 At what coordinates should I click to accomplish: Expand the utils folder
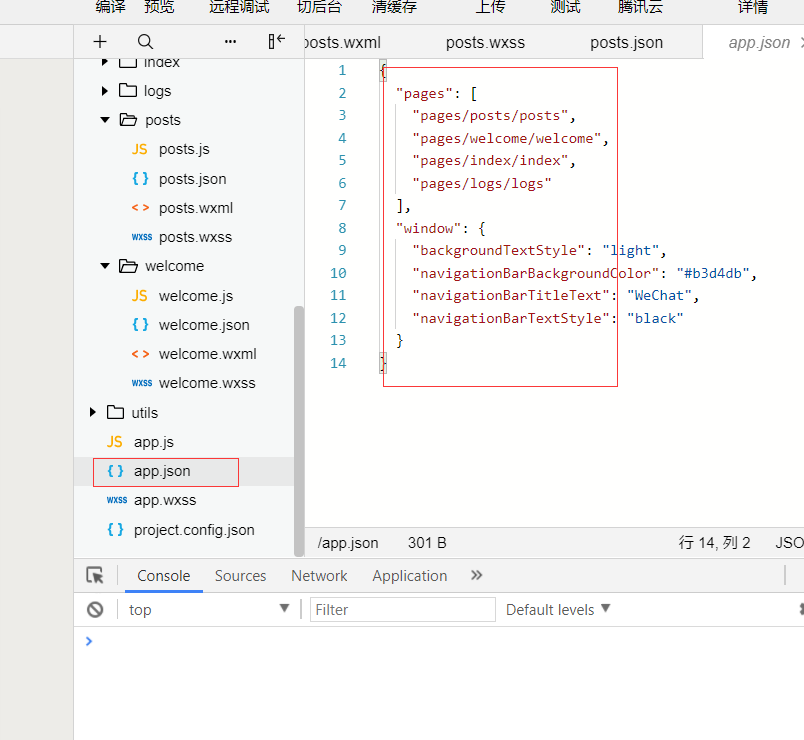click(93, 412)
